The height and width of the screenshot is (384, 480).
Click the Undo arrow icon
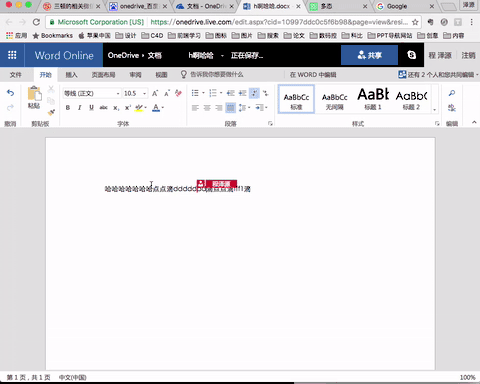point(11,93)
